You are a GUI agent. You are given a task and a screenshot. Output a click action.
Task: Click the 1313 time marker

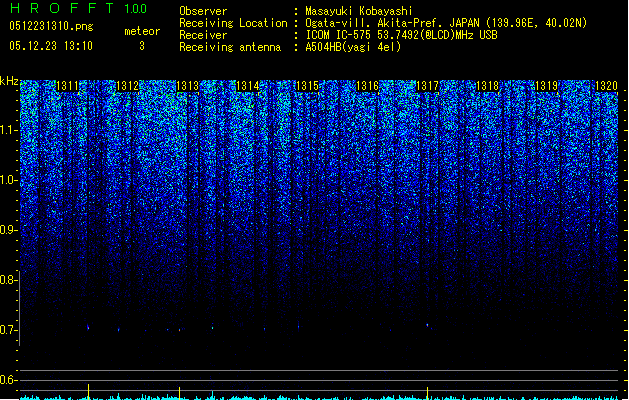pos(188,86)
